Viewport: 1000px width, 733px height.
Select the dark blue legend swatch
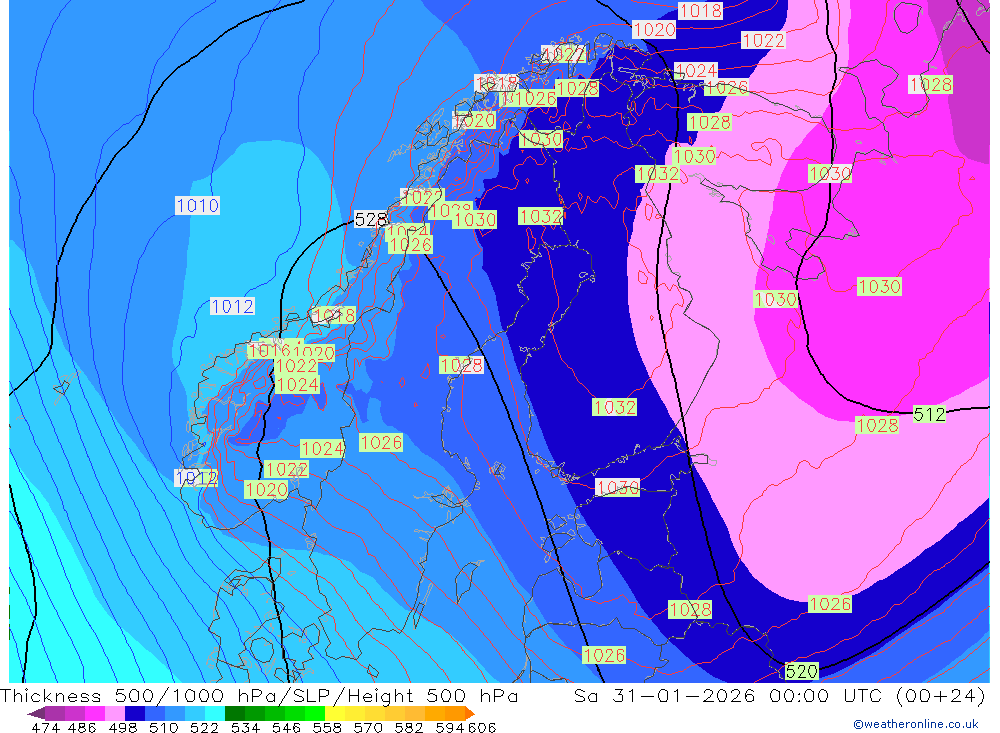[135, 713]
